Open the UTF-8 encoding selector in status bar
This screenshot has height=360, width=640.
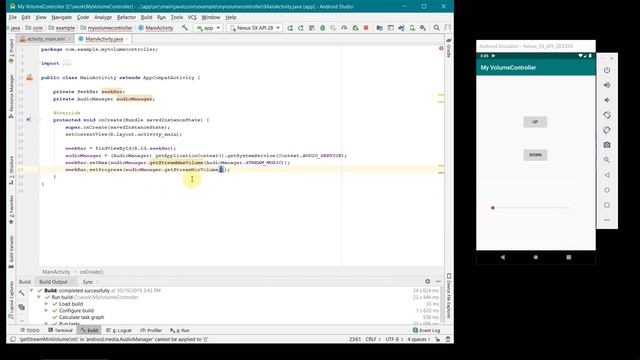point(393,339)
